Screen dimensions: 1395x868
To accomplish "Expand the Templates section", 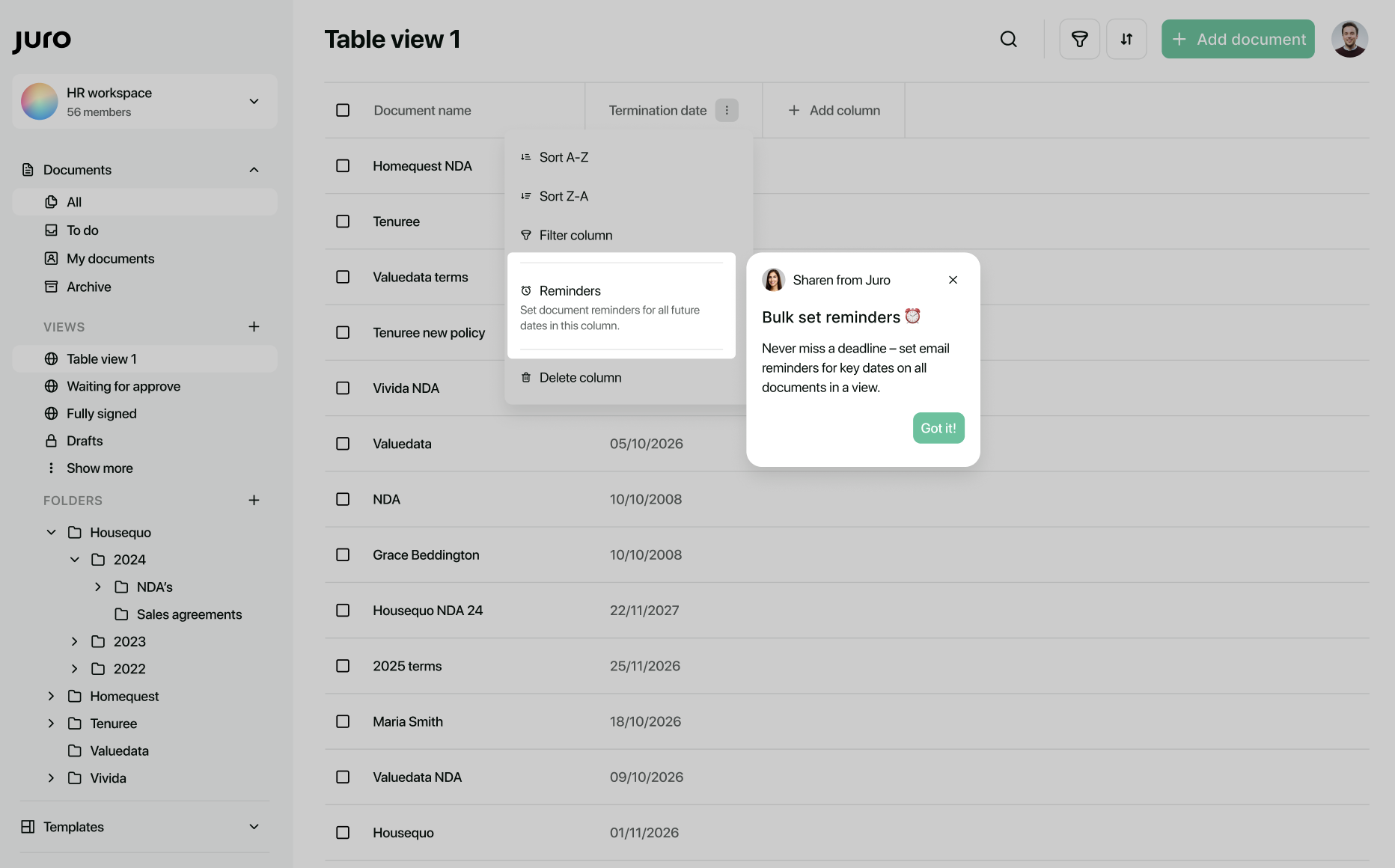I will 254,827.
